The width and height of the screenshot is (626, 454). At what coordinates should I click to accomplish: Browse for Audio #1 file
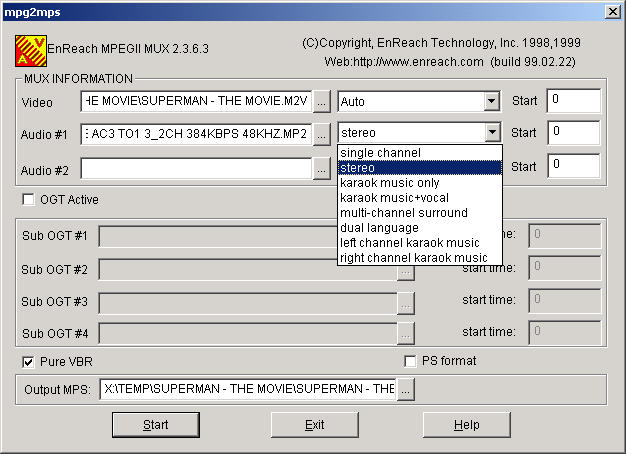pyautogui.click(x=321, y=133)
